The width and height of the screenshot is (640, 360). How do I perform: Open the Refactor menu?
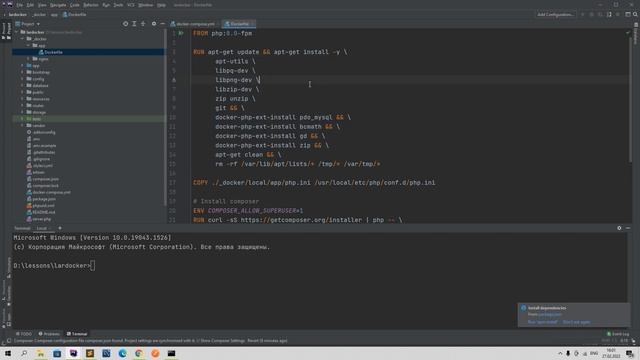click(91, 5)
